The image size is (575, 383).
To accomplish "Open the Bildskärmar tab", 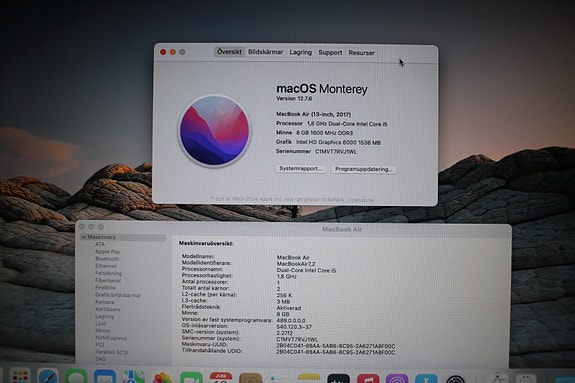I will 265,52.
